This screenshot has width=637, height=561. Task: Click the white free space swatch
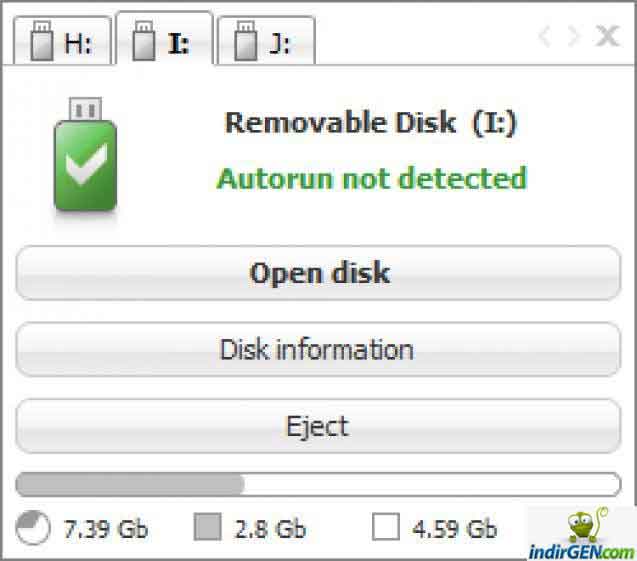[x=386, y=527]
